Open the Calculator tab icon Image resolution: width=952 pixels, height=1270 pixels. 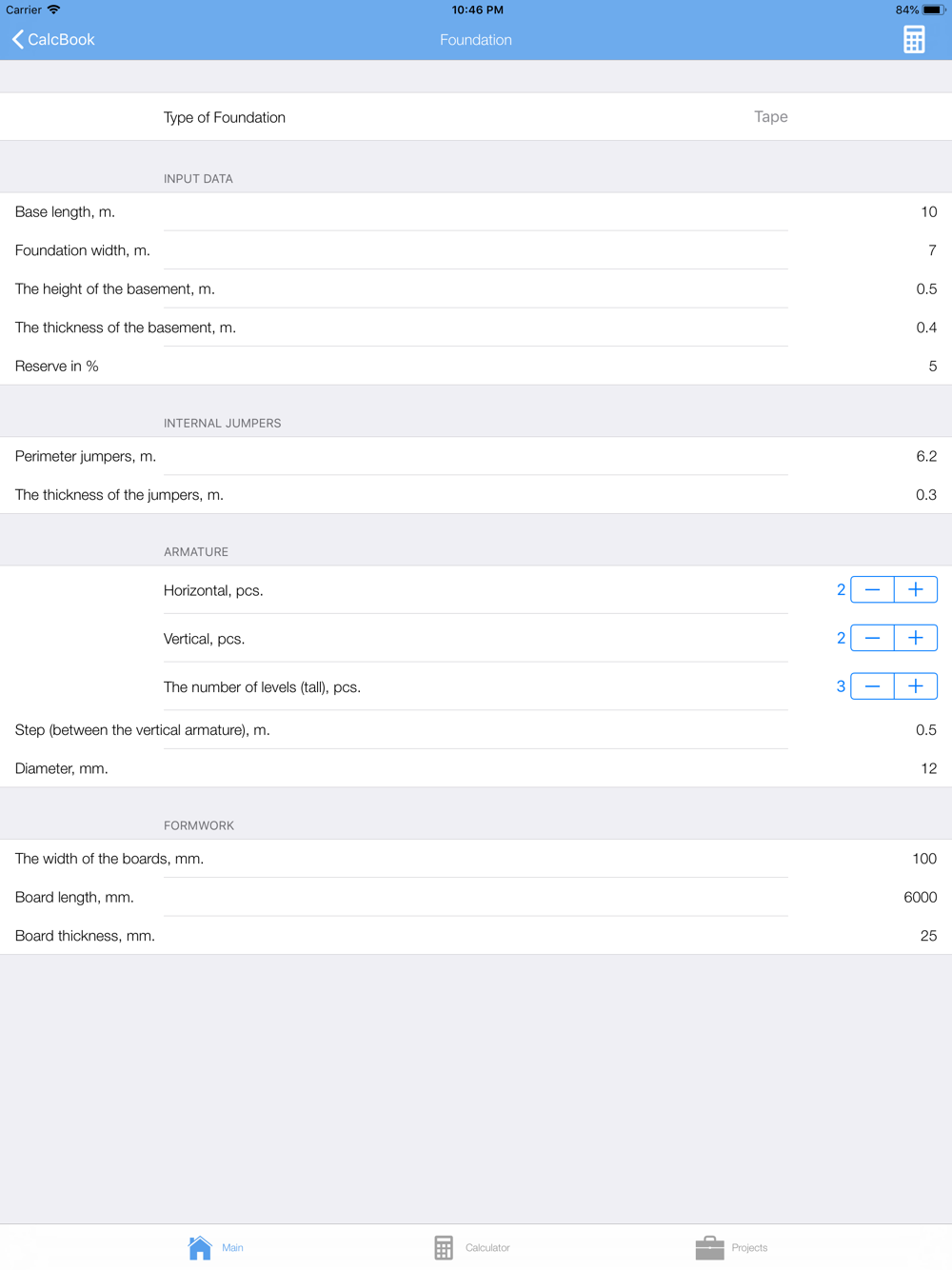click(444, 1247)
